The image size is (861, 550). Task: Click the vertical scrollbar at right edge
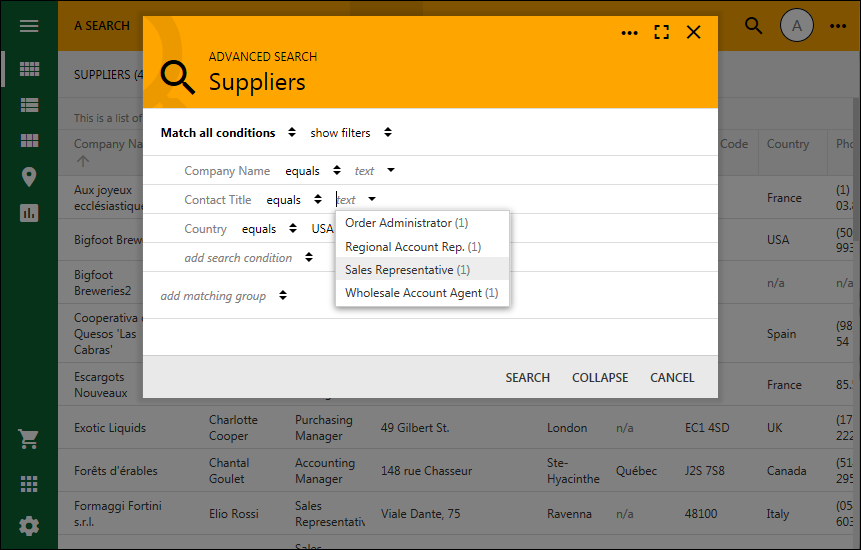pos(858,169)
